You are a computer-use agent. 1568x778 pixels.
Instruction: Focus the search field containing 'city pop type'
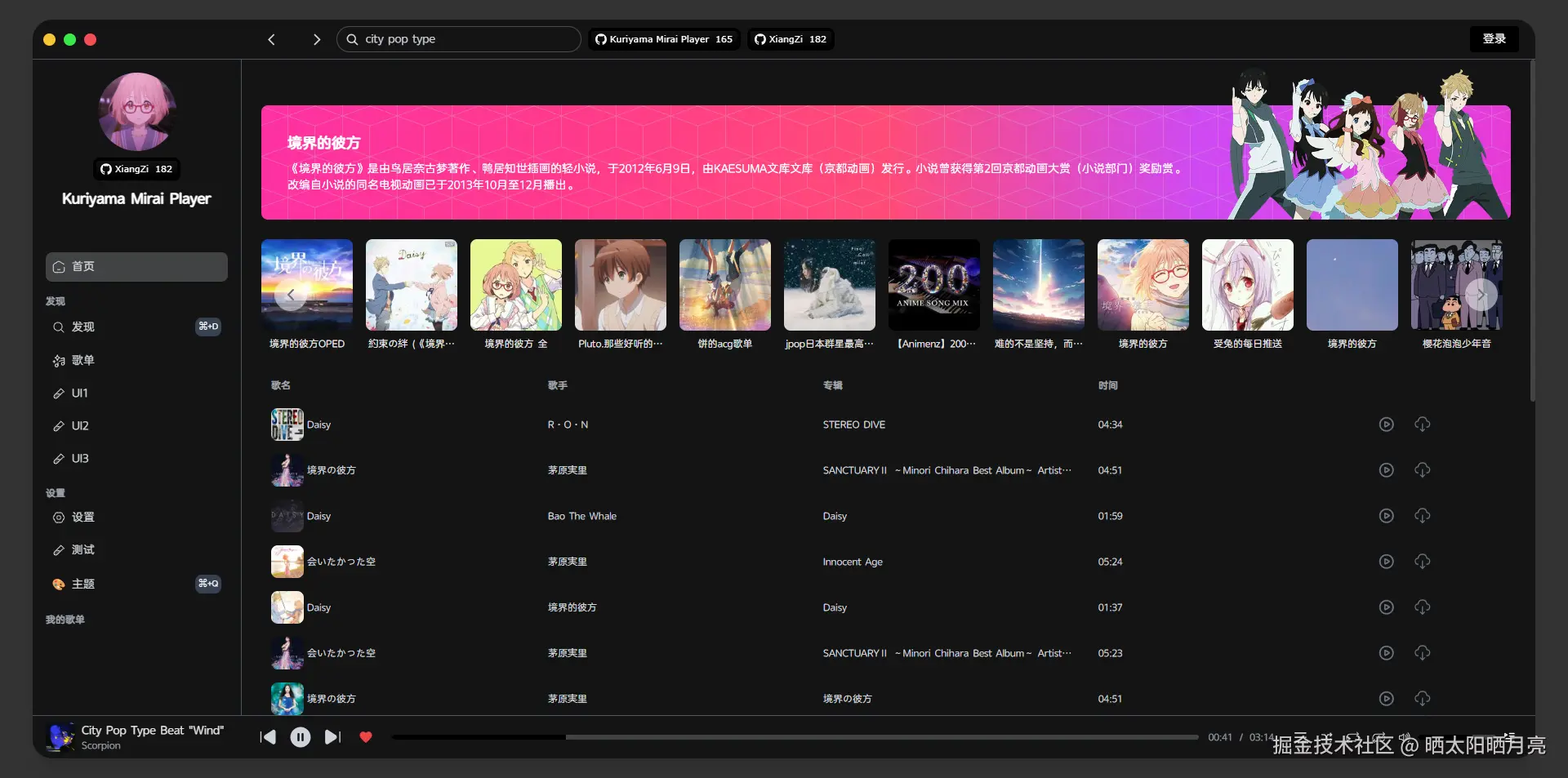coord(459,39)
